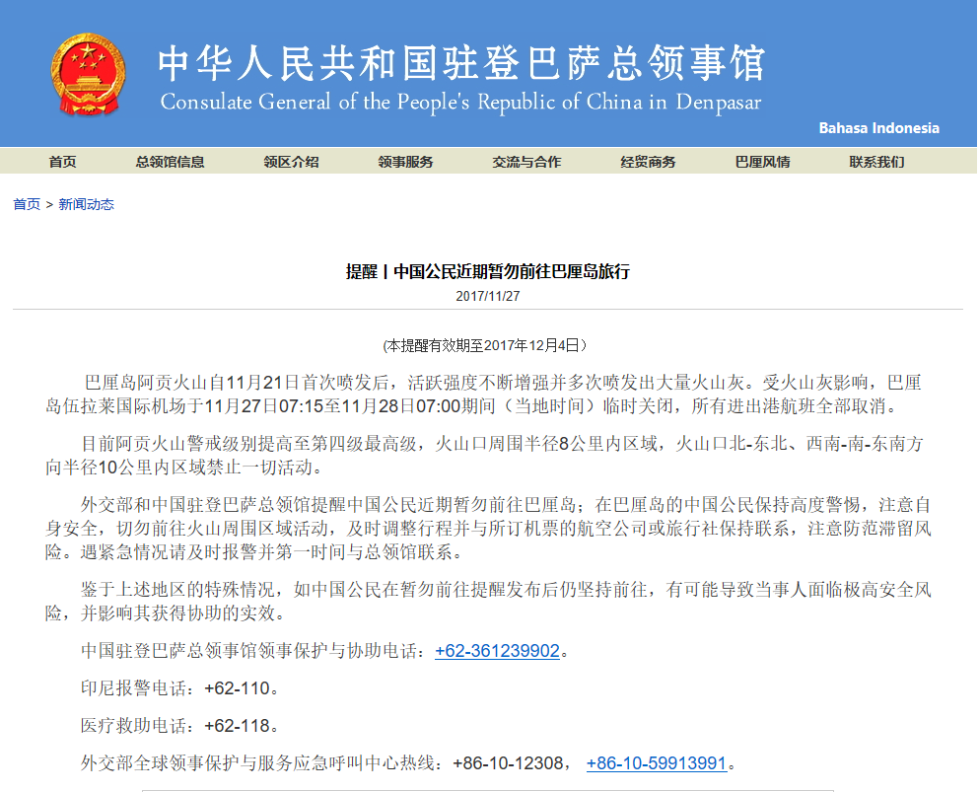979x792 pixels.
Task: Click the label 外交部全球领事保护与服务应急呼叫中心热线
Action: [x=258, y=763]
